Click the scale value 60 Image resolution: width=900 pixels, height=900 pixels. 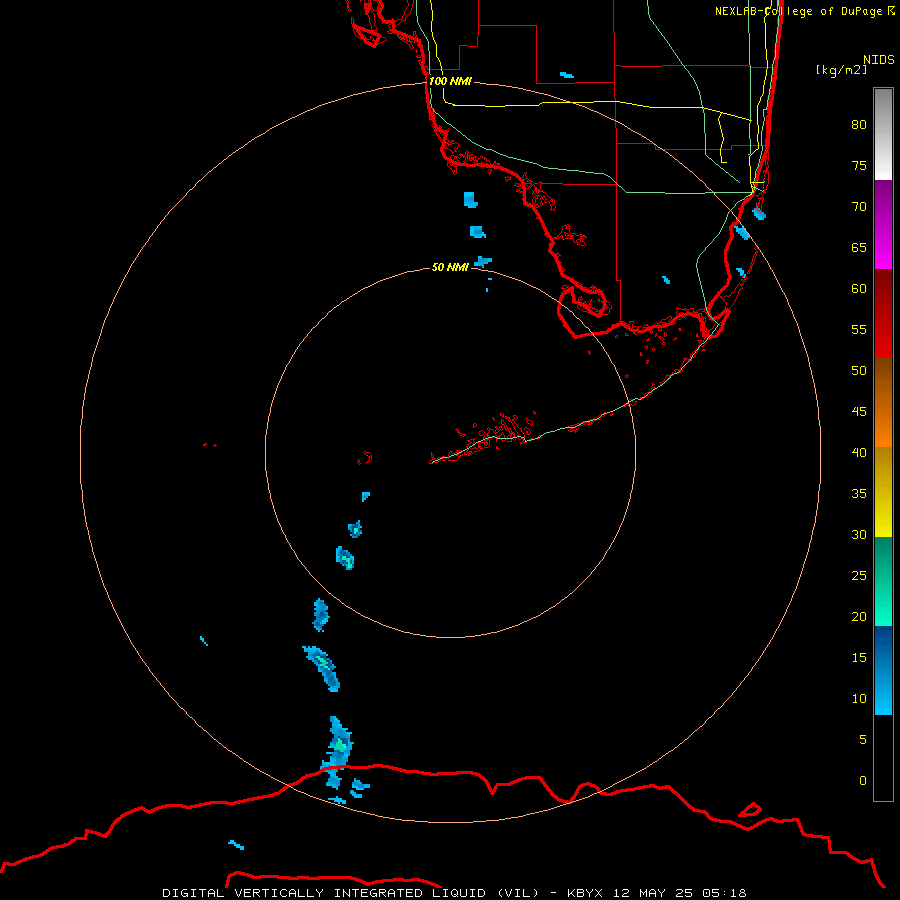point(859,288)
